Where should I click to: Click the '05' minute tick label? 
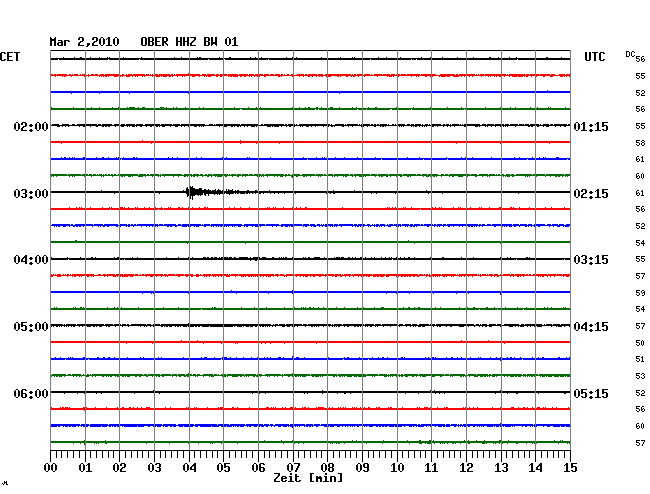(x=223, y=468)
